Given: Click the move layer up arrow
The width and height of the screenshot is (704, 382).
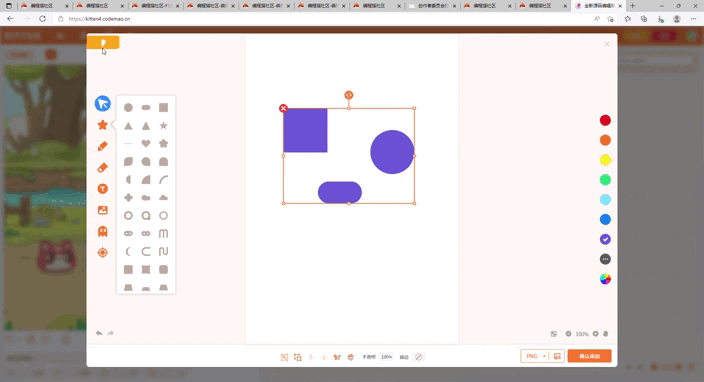Looking at the screenshot, I should [x=311, y=357].
